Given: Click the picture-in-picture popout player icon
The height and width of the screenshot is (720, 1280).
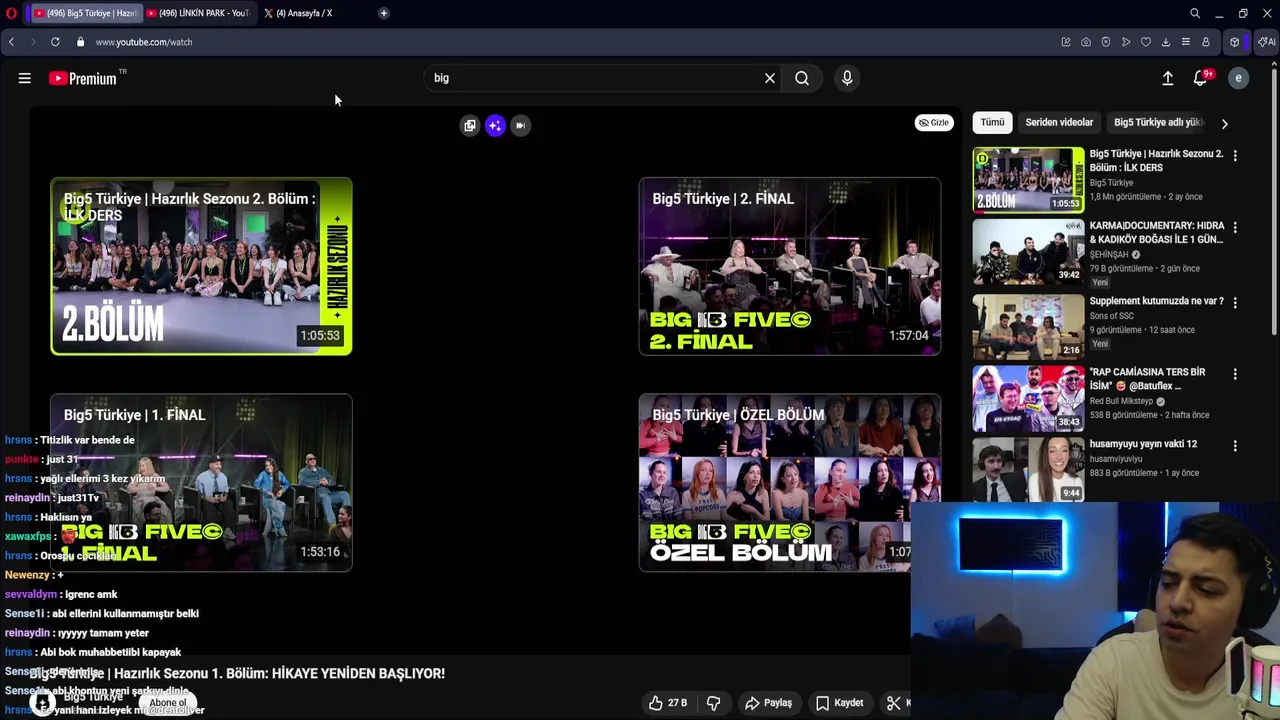Looking at the screenshot, I should (470, 125).
